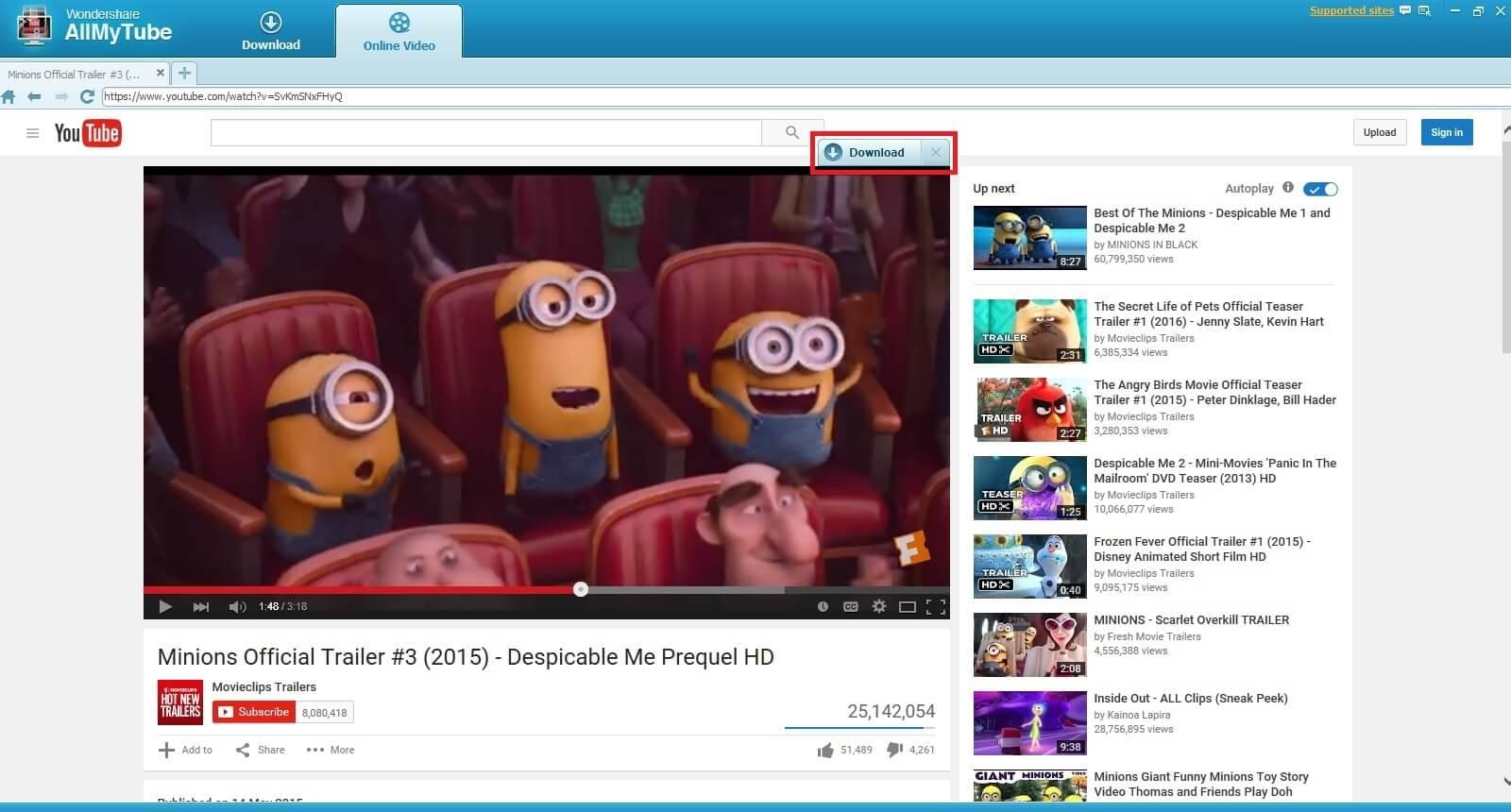Click the floating Download button over the video
Viewport: 1511px width, 812px height.
(x=871, y=152)
